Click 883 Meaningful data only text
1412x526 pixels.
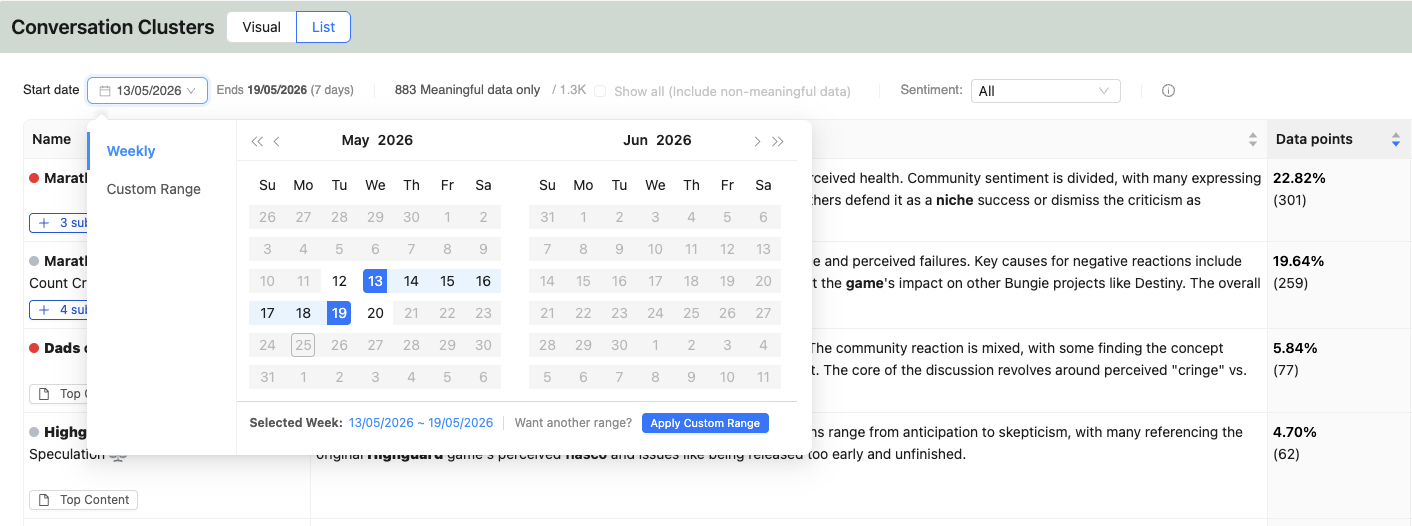(467, 90)
